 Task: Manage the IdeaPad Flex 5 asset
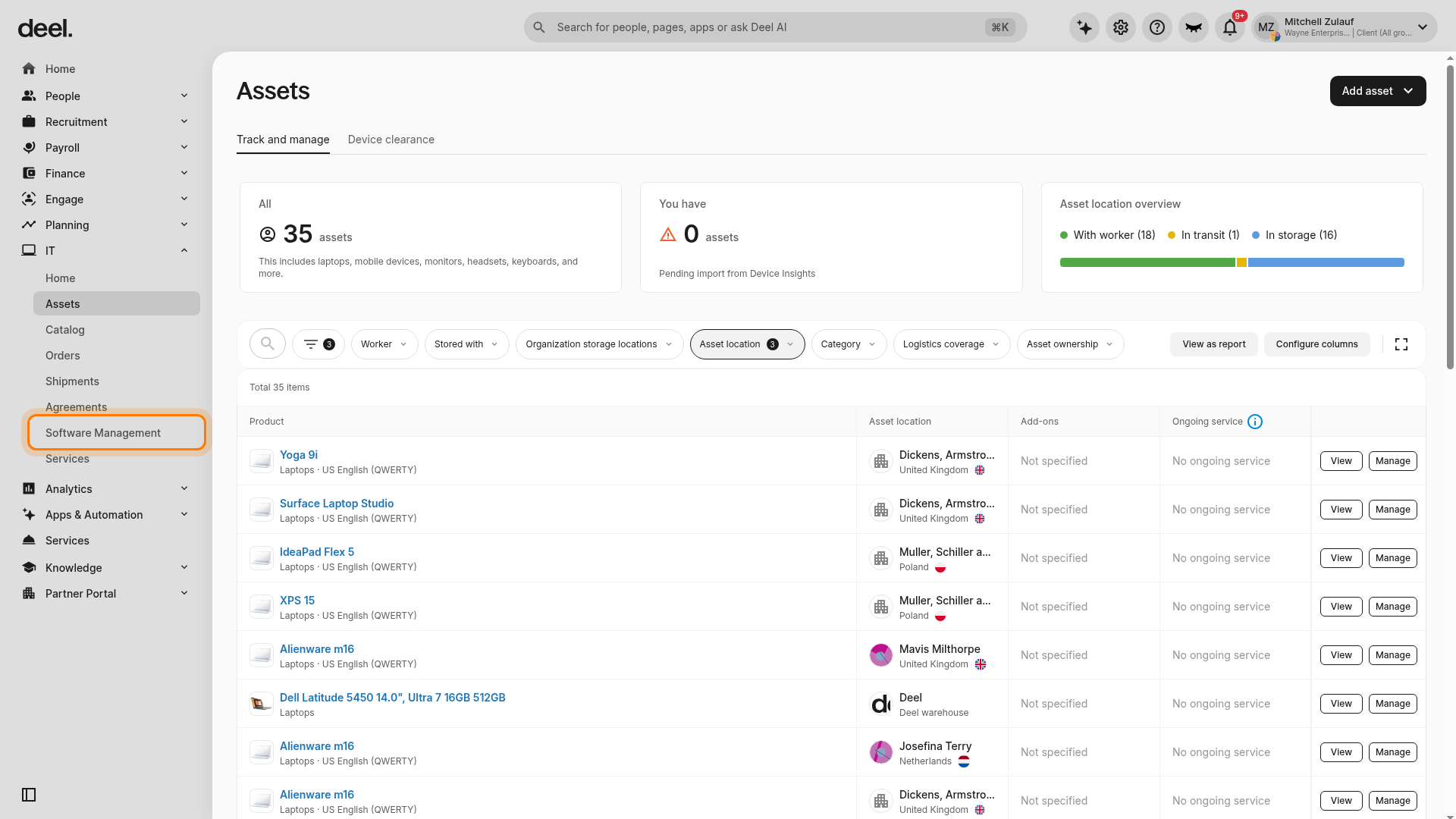pyautogui.click(x=1392, y=558)
